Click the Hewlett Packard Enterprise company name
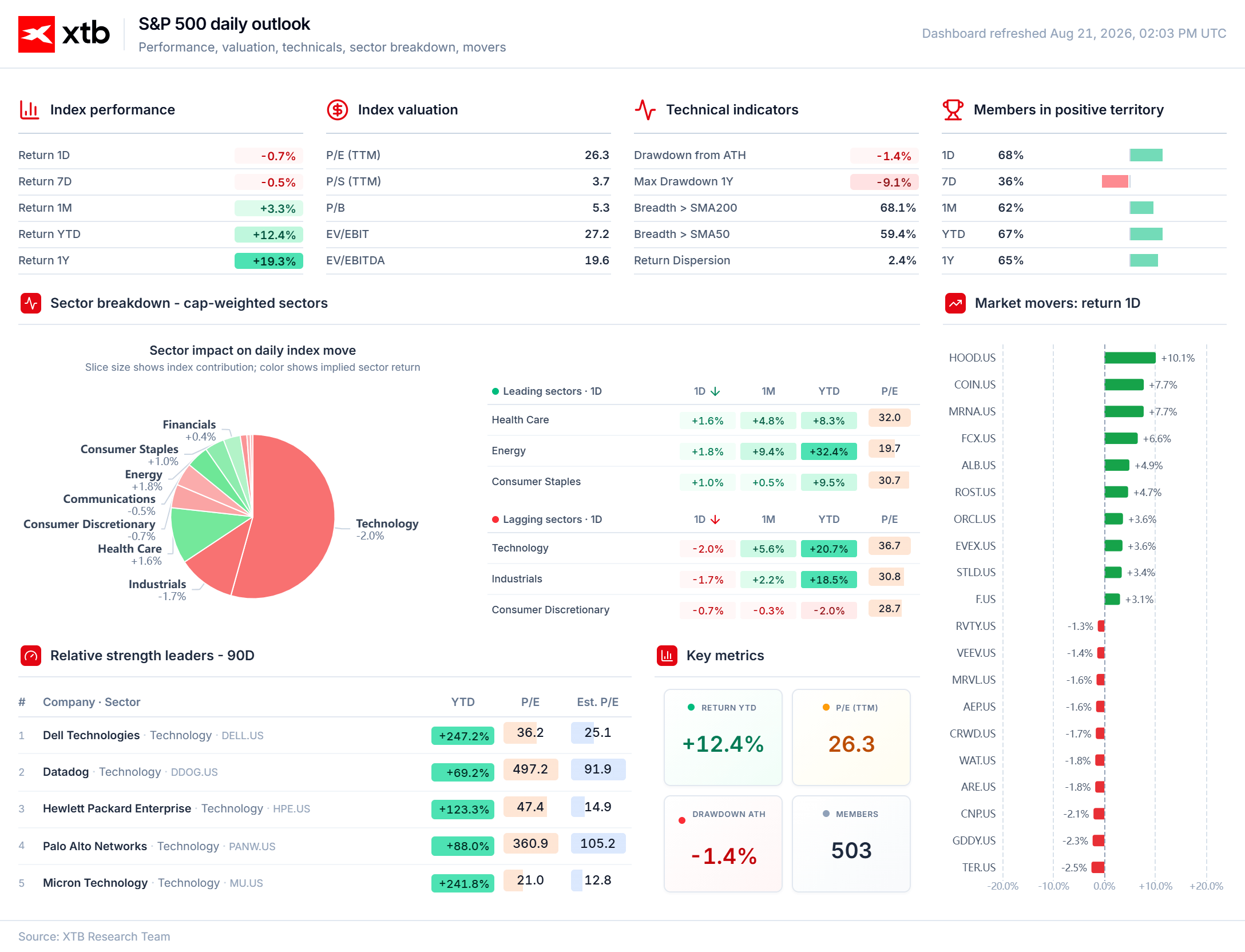1245x952 pixels. (x=117, y=808)
